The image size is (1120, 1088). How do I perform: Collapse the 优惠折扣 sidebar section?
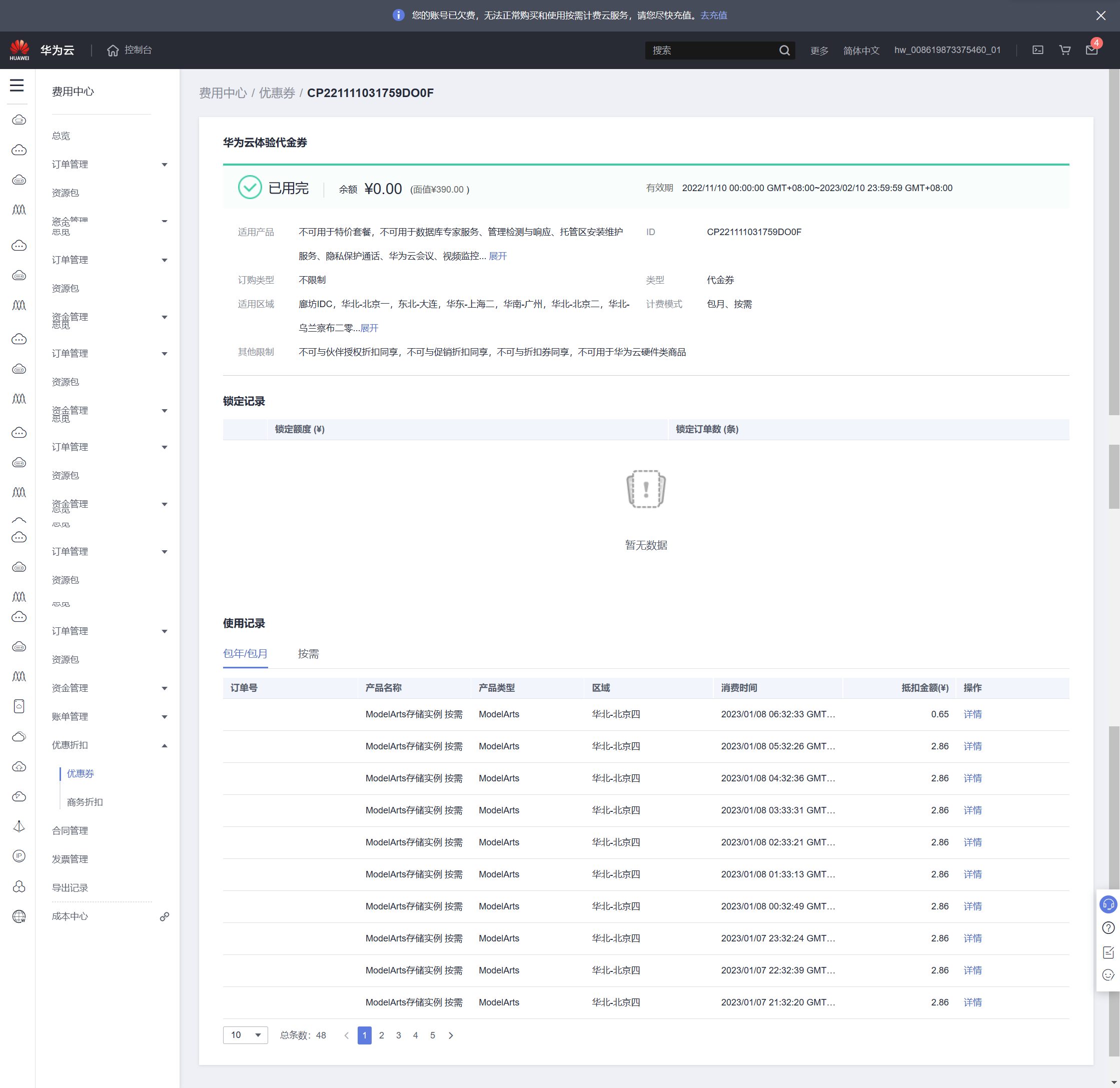pos(165,746)
